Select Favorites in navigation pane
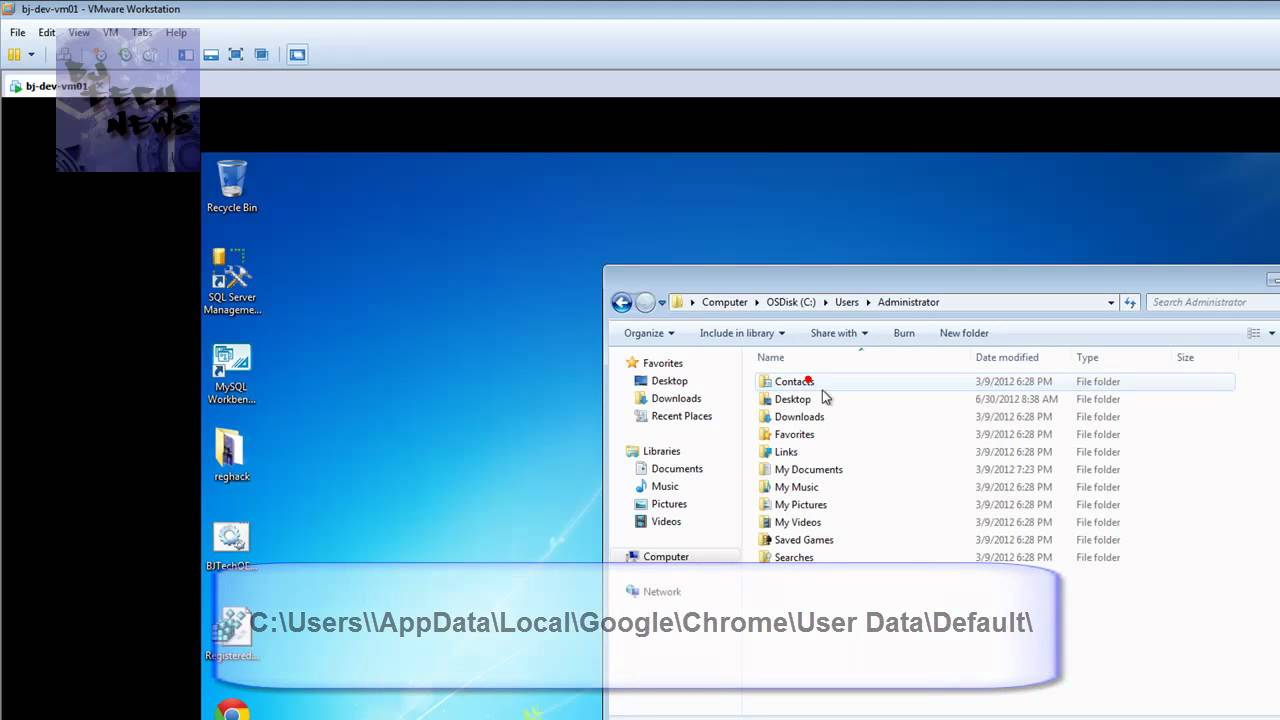The image size is (1280, 720). point(655,363)
